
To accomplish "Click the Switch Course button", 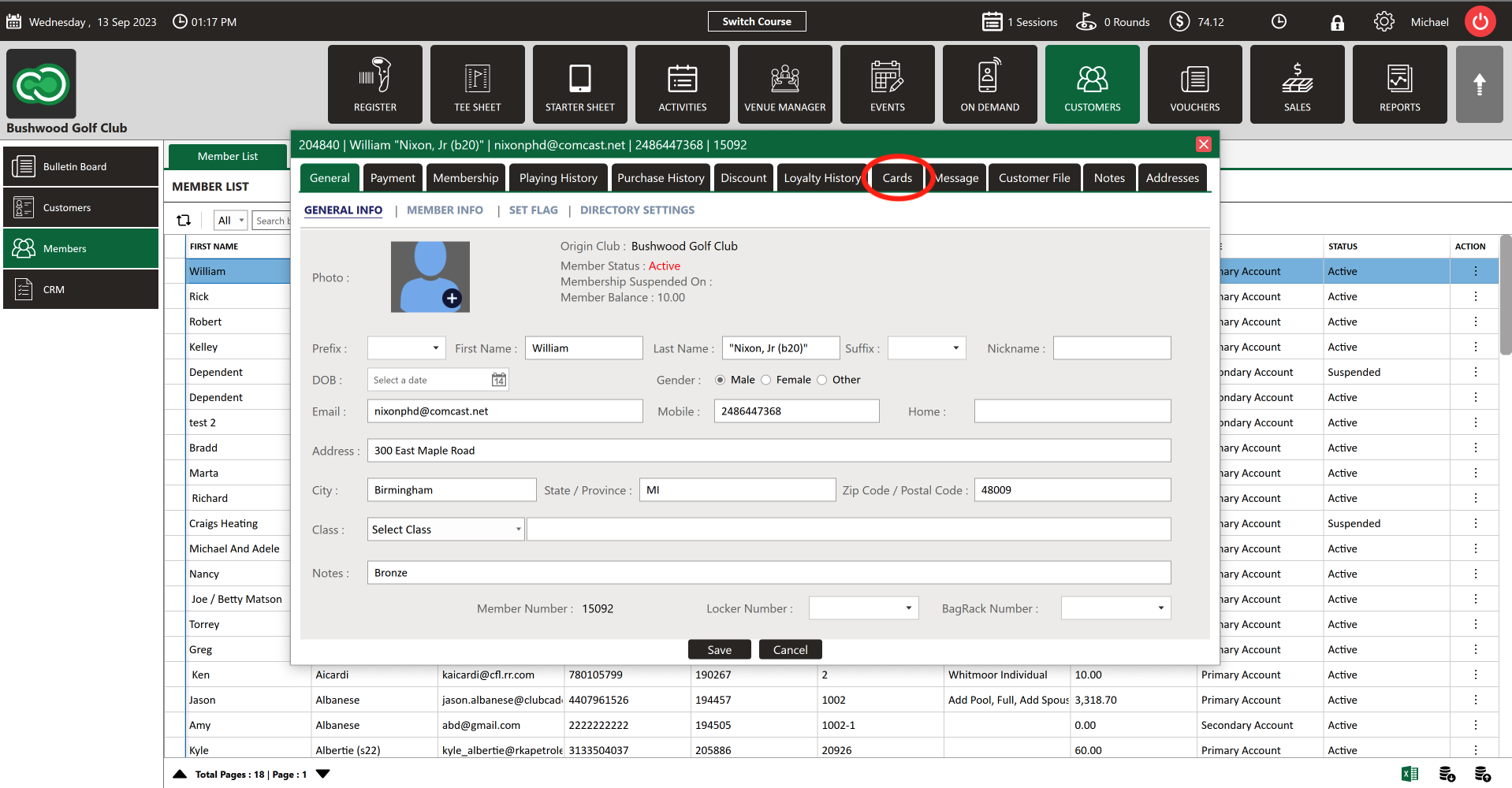I will pos(757,21).
